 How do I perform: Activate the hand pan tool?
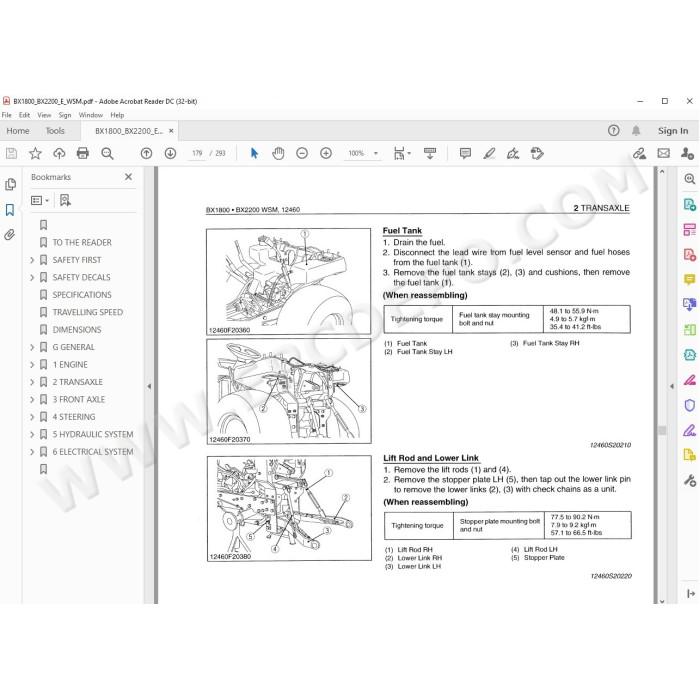[278, 154]
